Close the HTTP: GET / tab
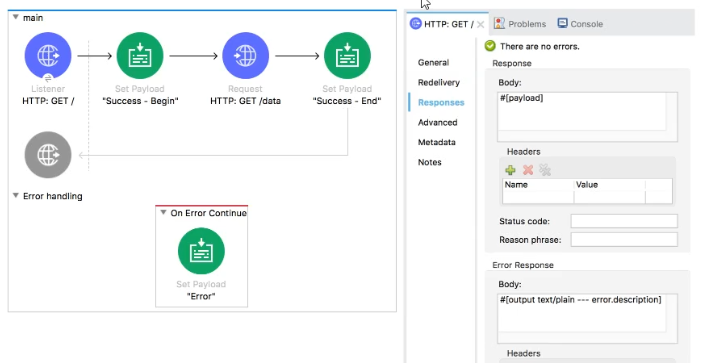This screenshot has height=363, width=705. (x=481, y=24)
